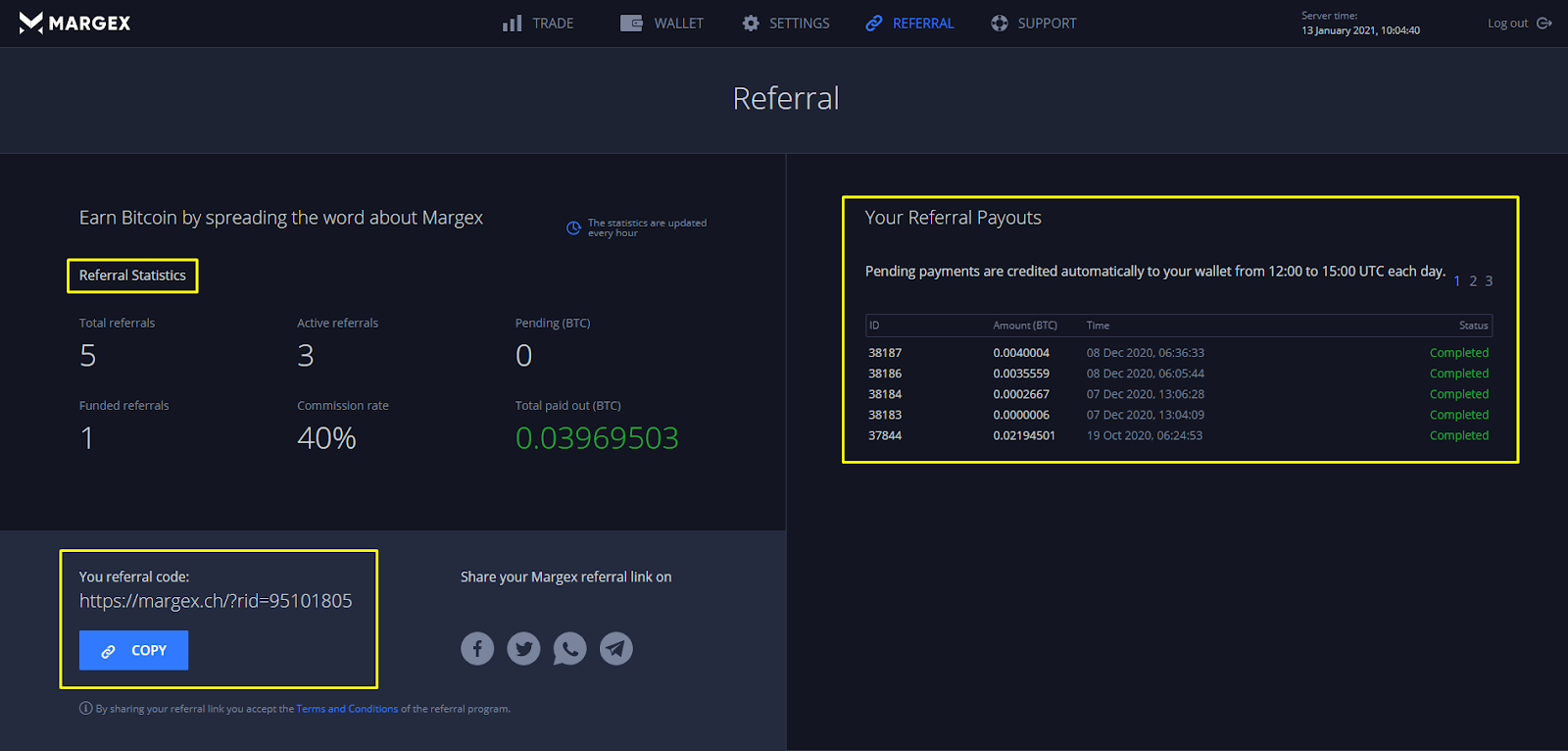
Task: Open the Wallet section
Action: pos(662,24)
